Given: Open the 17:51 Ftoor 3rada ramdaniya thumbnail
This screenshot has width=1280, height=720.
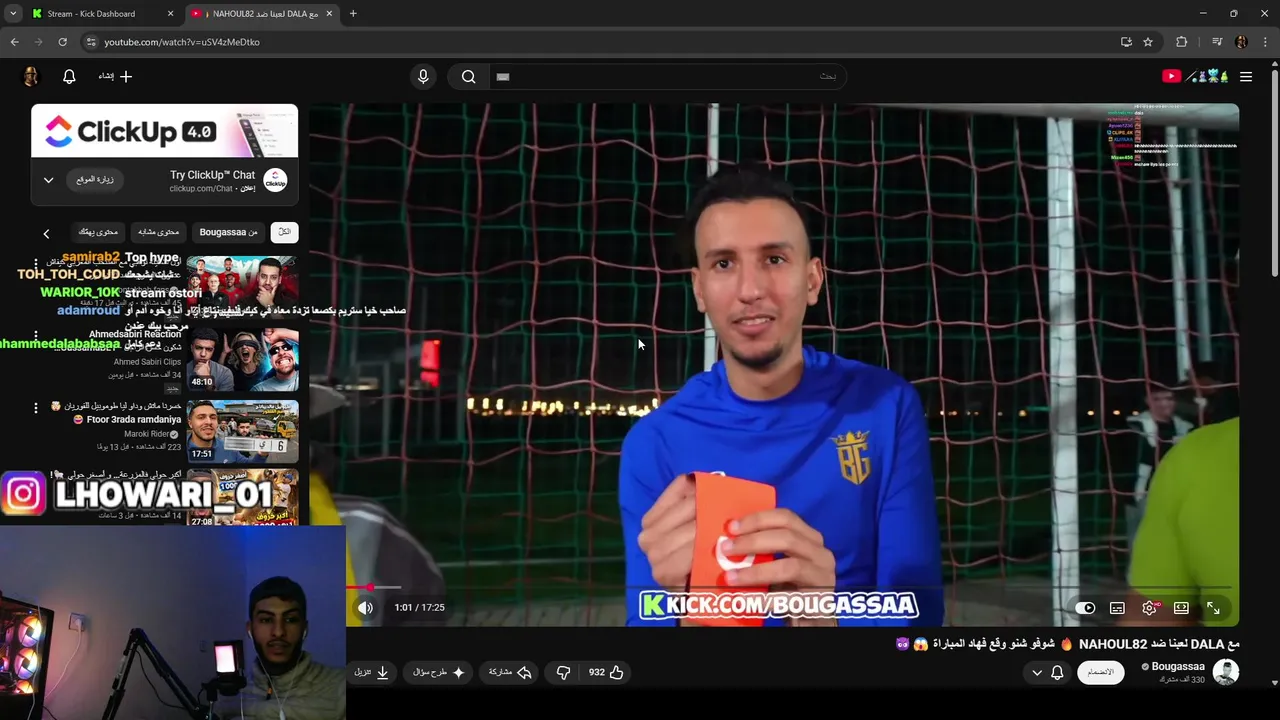Looking at the screenshot, I should 242,431.
